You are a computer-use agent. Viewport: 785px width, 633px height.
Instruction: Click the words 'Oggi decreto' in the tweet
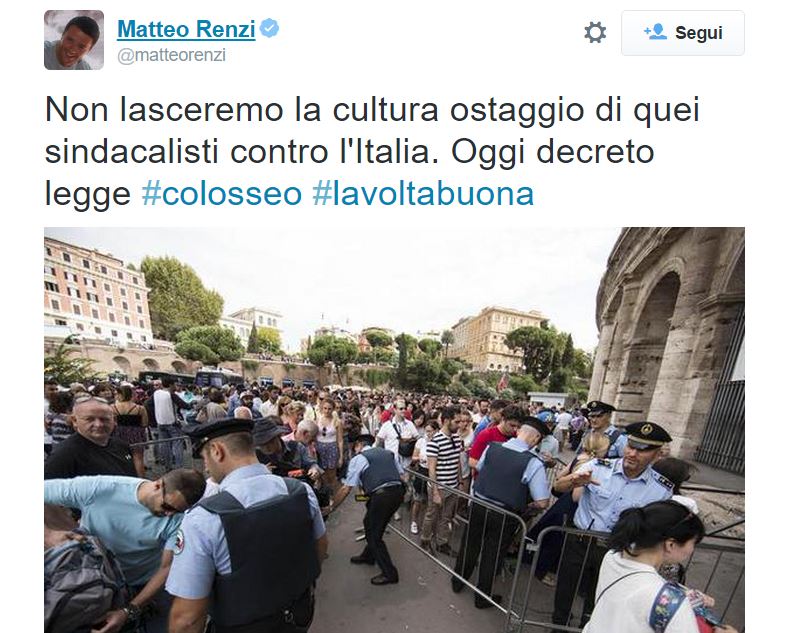tap(553, 152)
